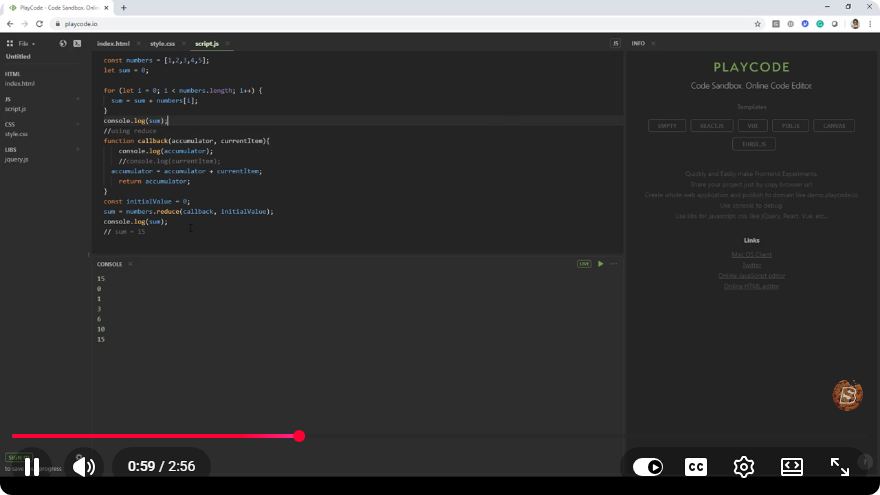
Task: Reload the page in the browser
Action: click(39, 24)
